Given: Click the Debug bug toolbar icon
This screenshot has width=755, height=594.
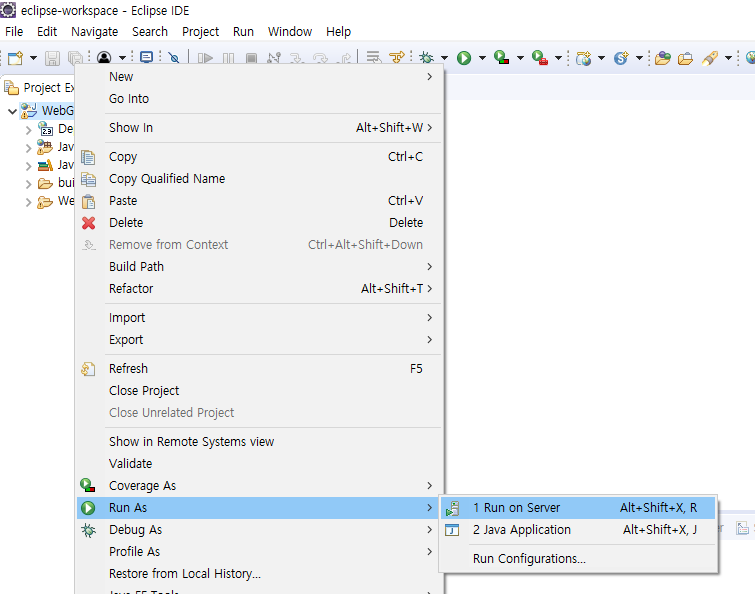Looking at the screenshot, I should [x=426, y=58].
